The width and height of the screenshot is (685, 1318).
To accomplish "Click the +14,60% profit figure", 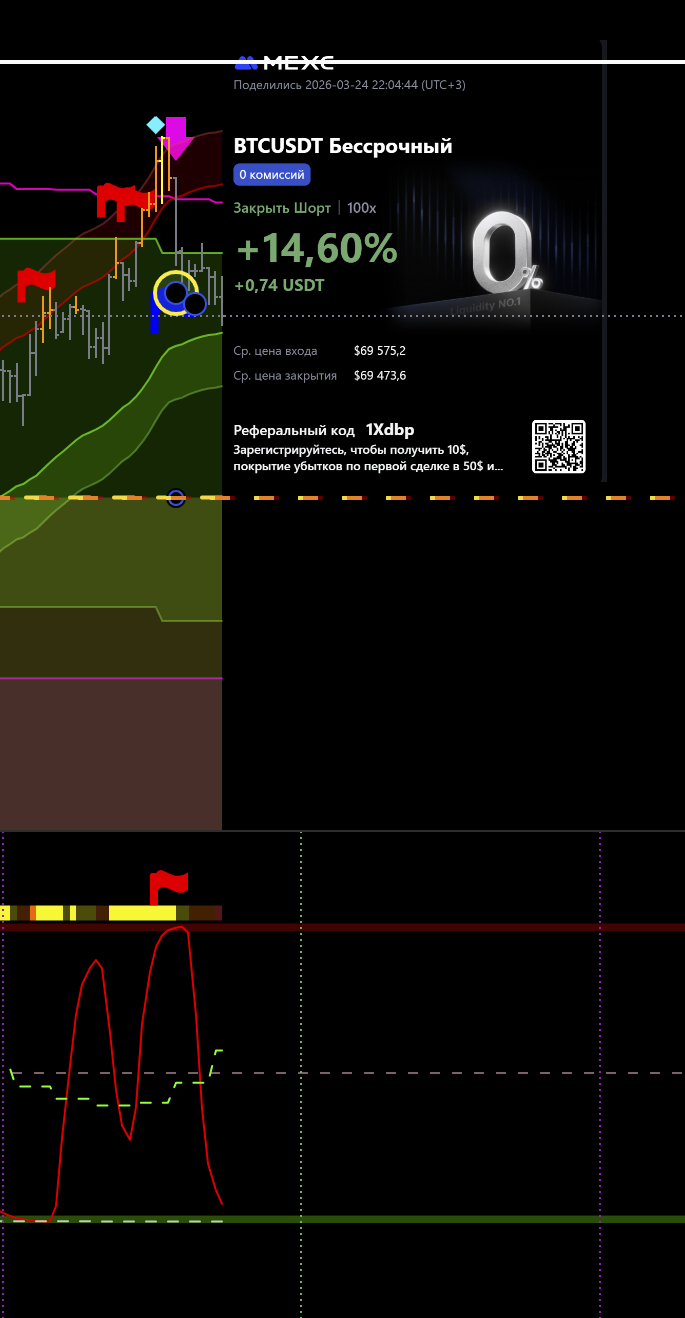I will click(x=316, y=249).
